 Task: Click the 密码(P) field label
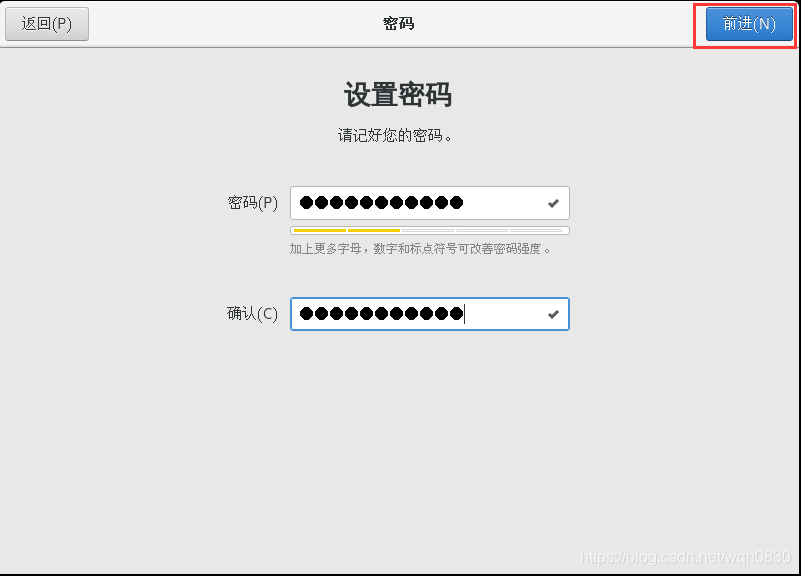pyautogui.click(x=252, y=203)
